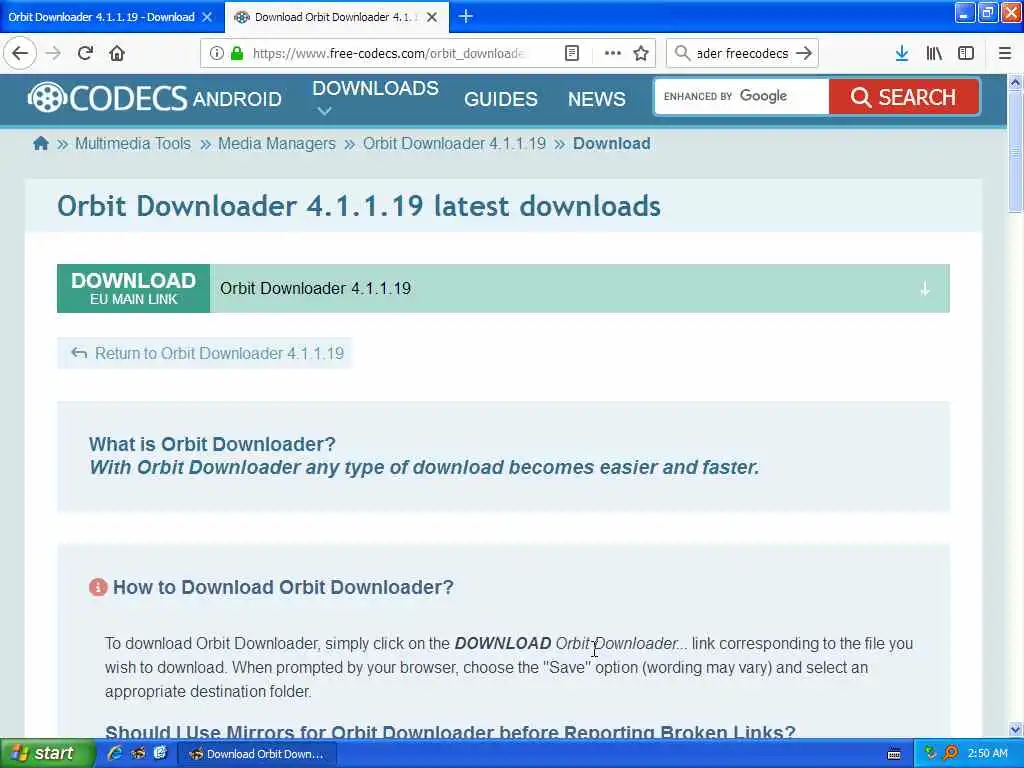Viewport: 1024px width, 768px height.
Task: Click the red SEARCH button
Action: [904, 97]
